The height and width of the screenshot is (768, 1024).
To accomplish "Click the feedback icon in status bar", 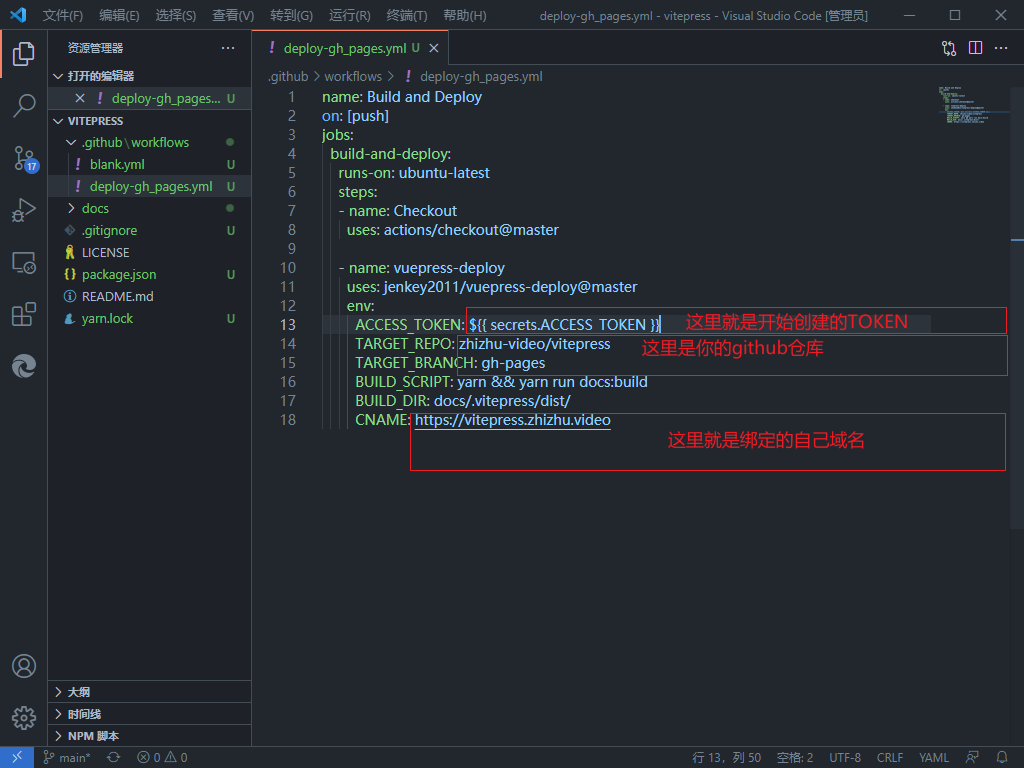I will pyautogui.click(x=972, y=758).
